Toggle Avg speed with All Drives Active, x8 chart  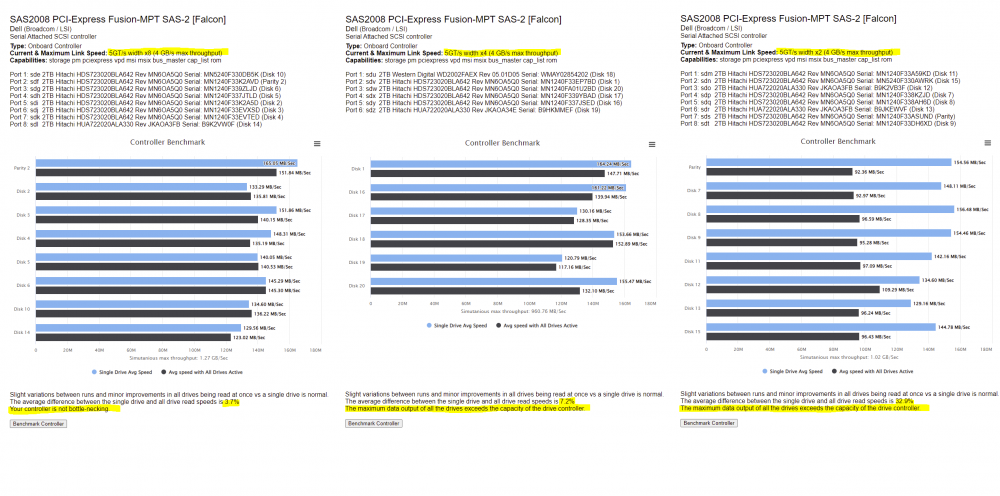[202, 372]
